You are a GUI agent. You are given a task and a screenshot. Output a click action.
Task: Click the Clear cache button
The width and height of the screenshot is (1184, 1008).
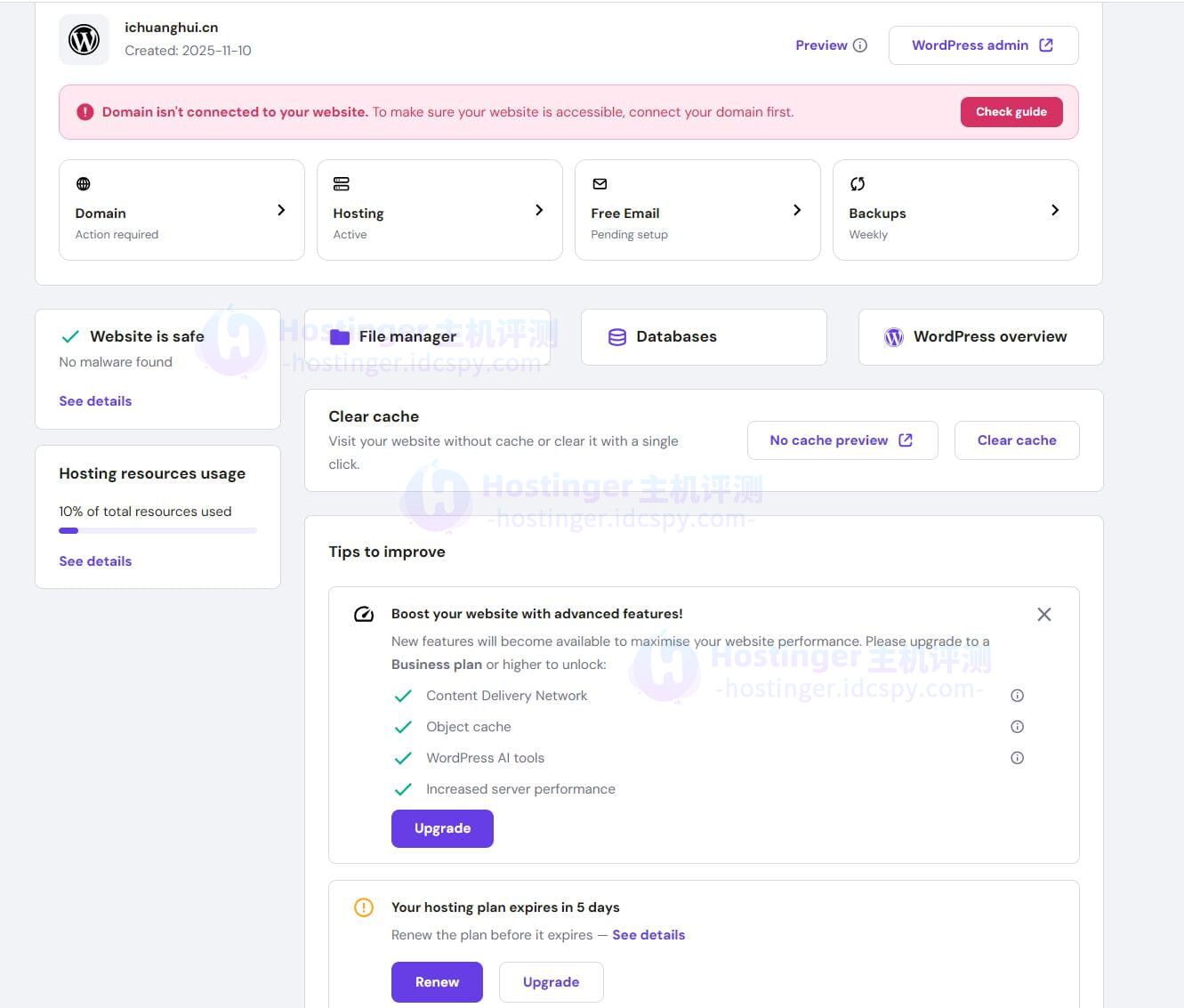tap(1016, 440)
